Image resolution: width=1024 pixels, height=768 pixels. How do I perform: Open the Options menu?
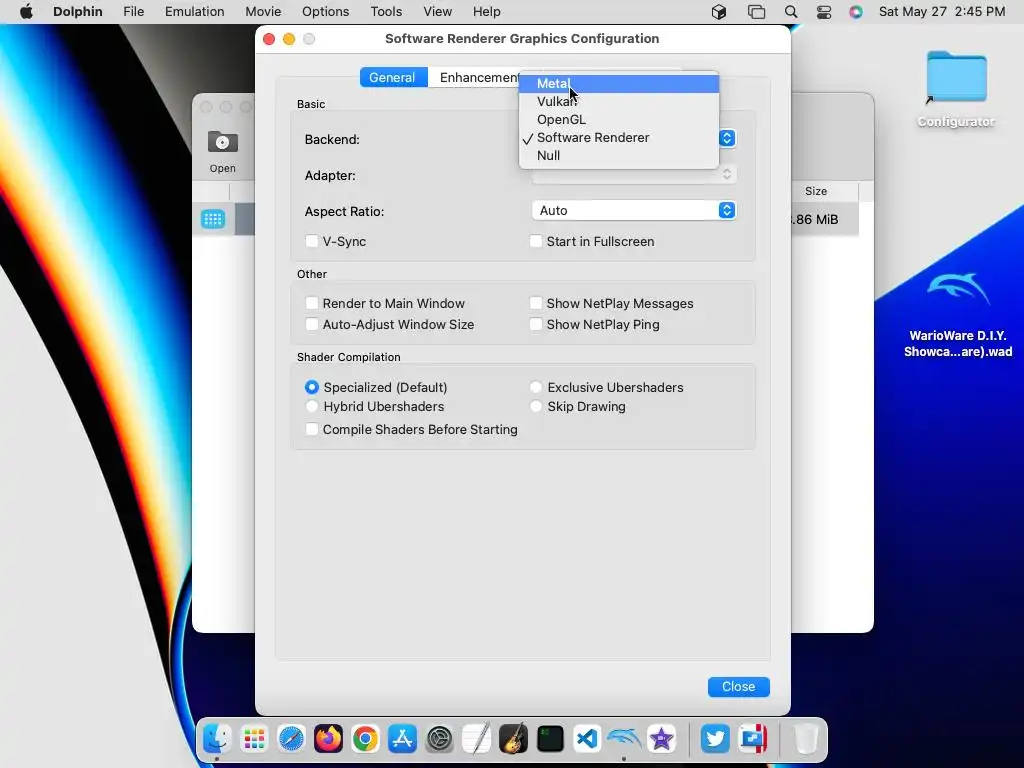coord(325,12)
